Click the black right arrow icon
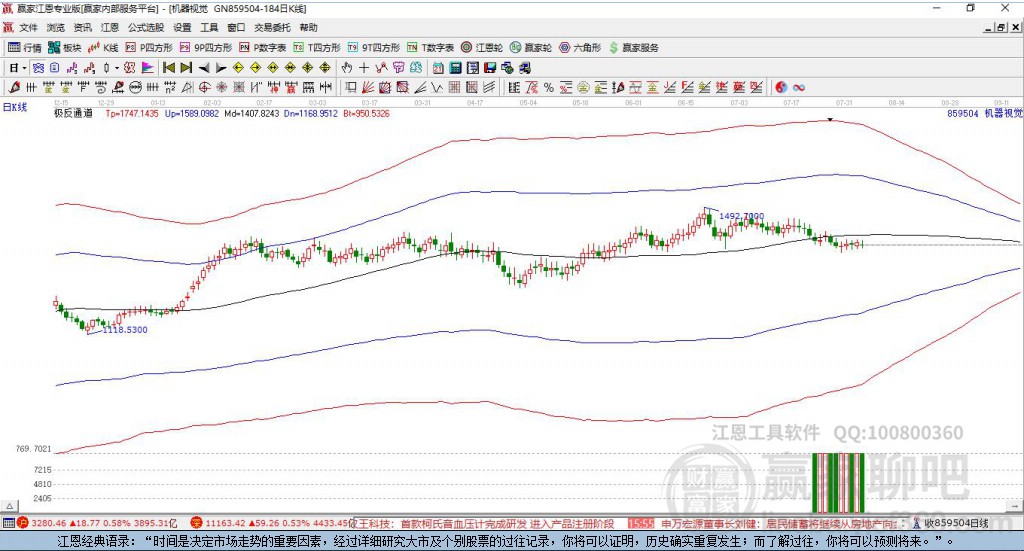Image resolution: width=1024 pixels, height=551 pixels. point(221,68)
